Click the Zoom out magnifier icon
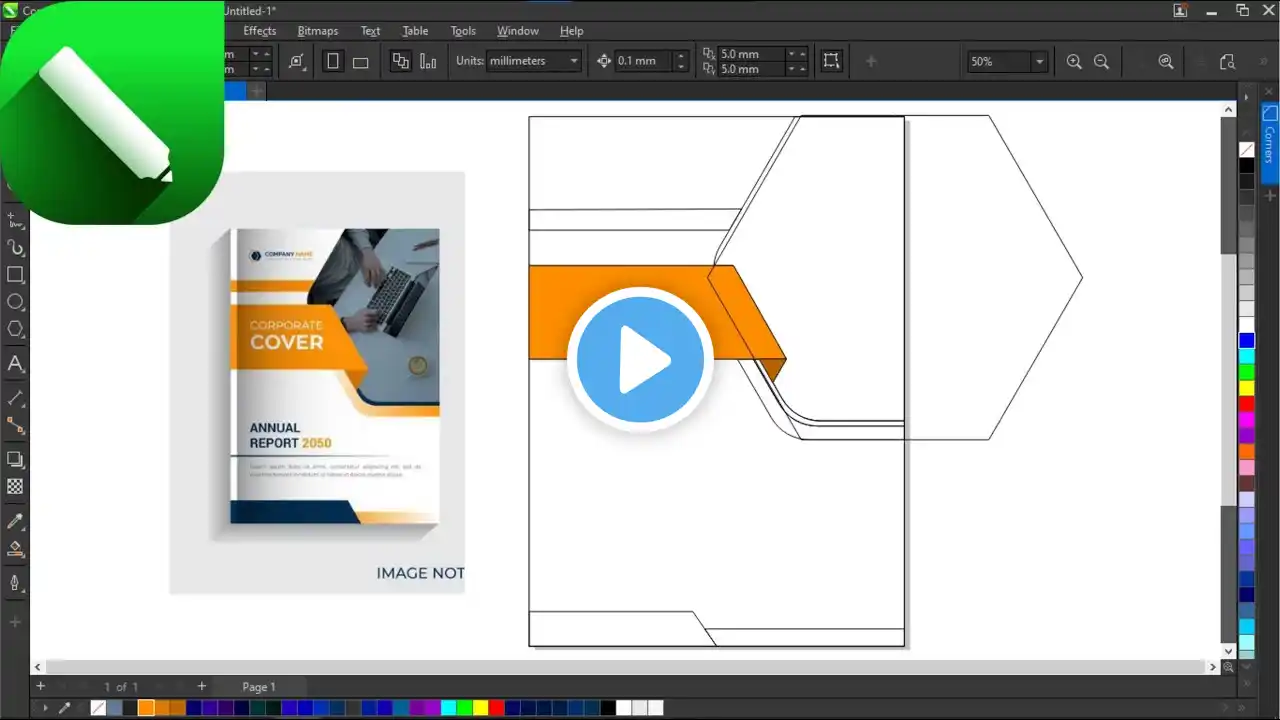 (1101, 62)
